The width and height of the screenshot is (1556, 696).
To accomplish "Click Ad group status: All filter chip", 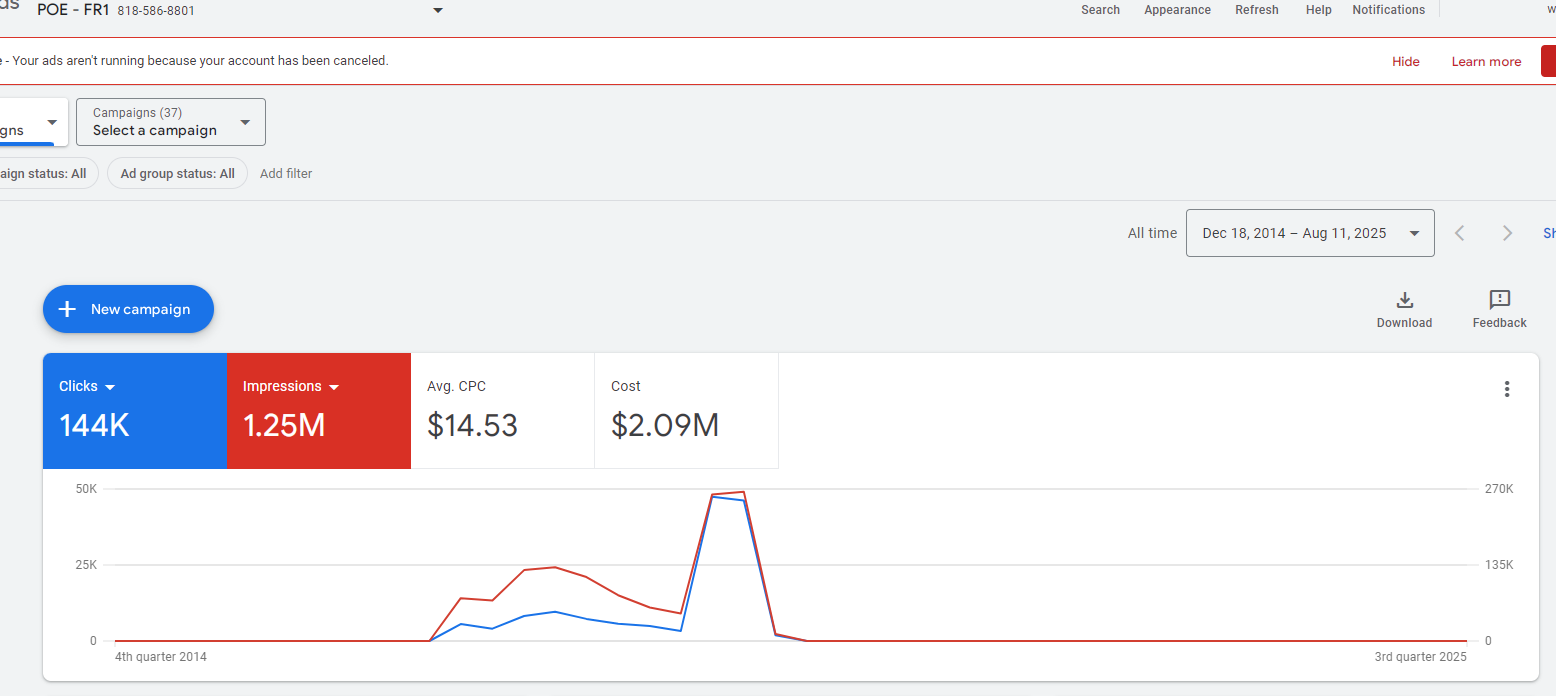I will [x=177, y=173].
